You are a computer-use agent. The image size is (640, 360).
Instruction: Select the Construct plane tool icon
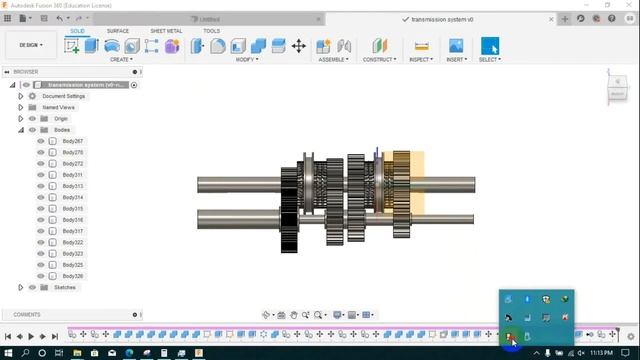380,46
